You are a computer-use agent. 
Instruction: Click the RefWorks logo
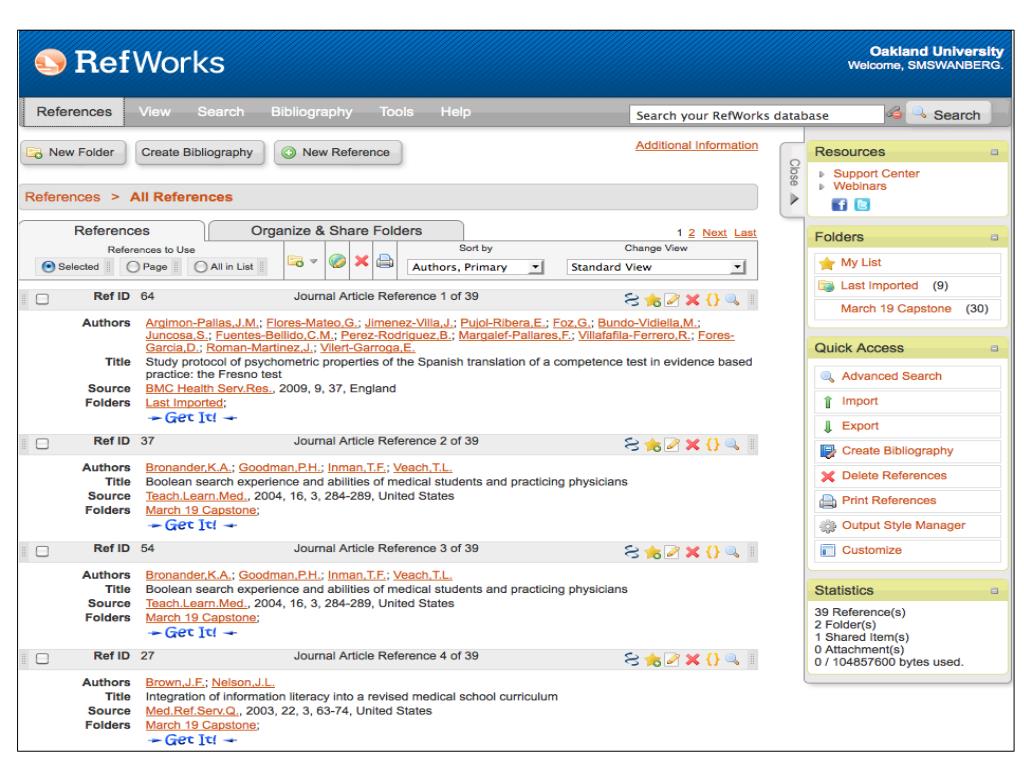[x=129, y=62]
